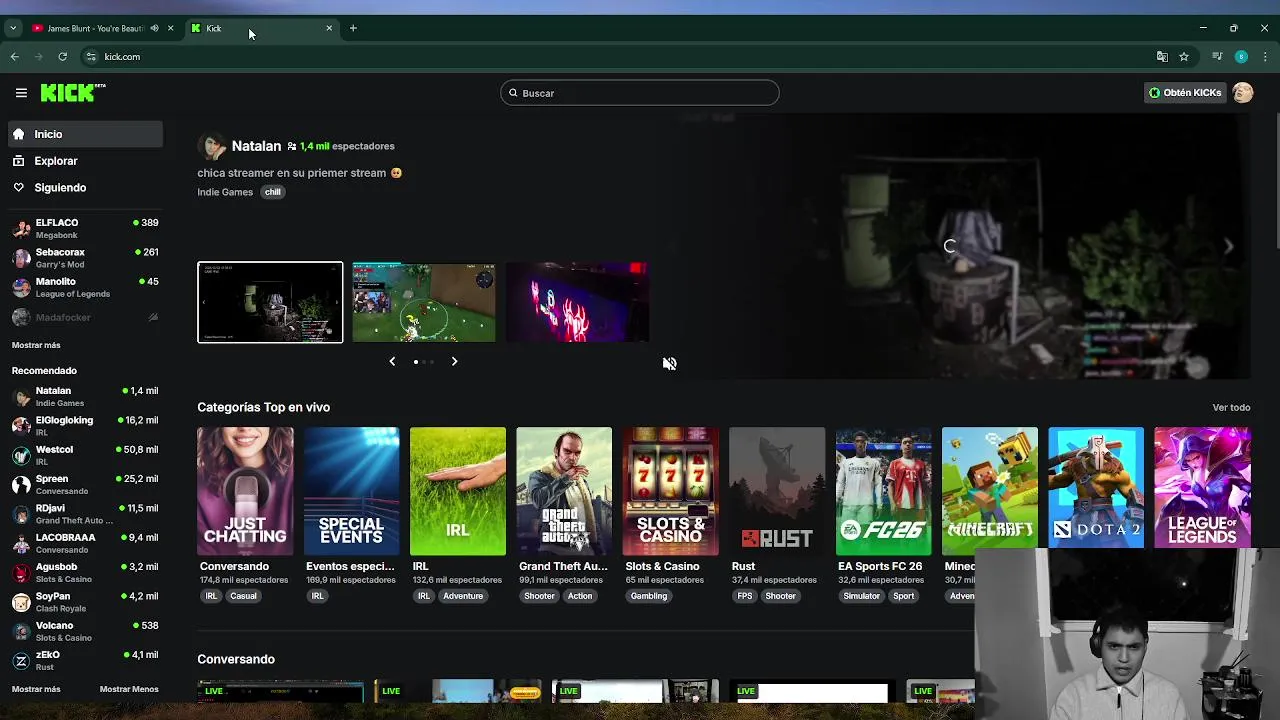This screenshot has height=720, width=1280.
Task: Click Indie Games category link in banner
Action: 225,192
